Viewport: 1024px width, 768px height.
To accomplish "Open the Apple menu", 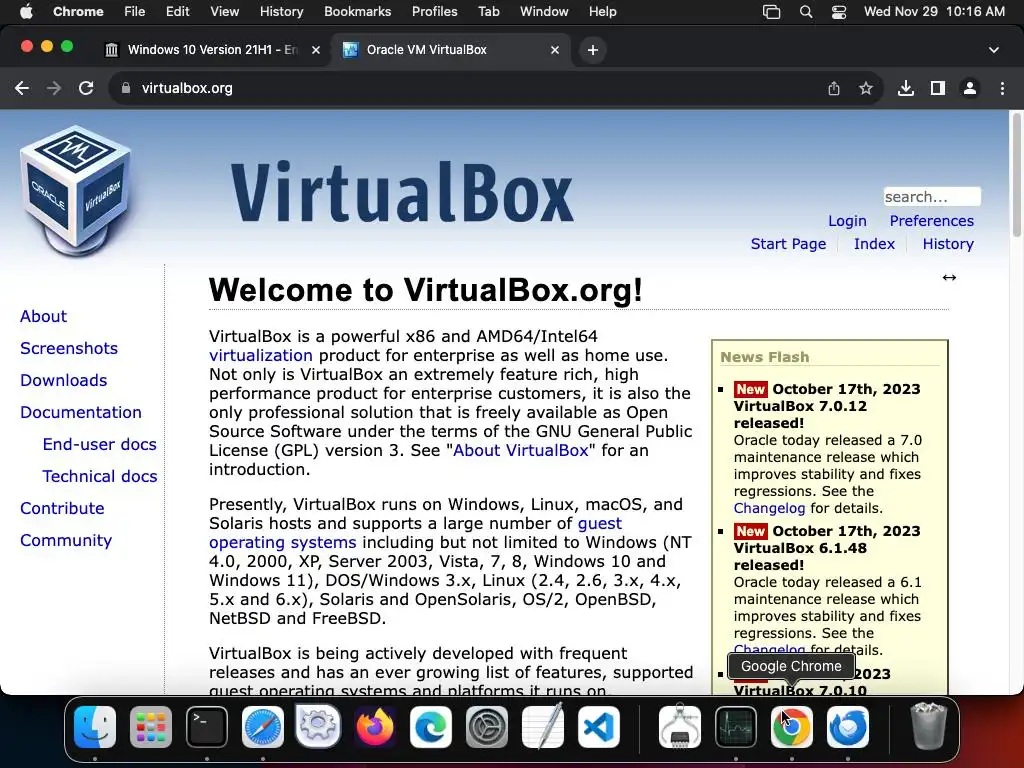I will coord(26,12).
